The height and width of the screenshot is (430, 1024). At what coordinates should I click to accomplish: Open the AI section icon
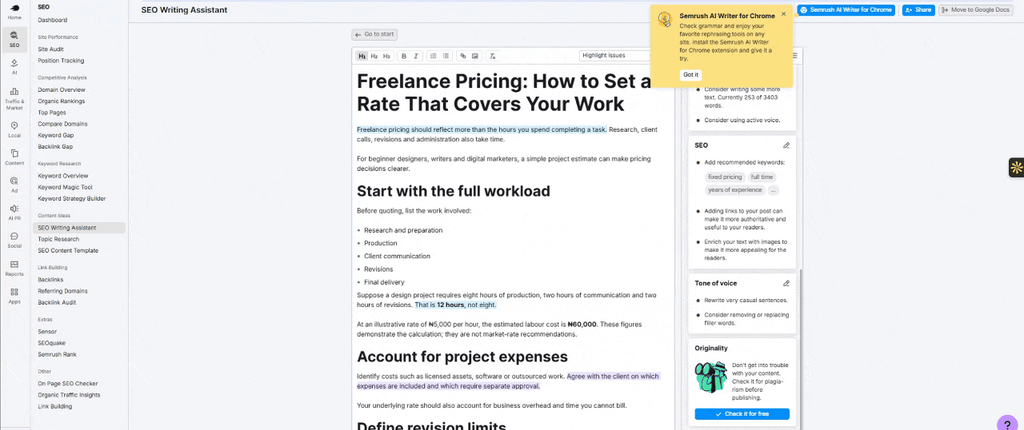(14, 67)
